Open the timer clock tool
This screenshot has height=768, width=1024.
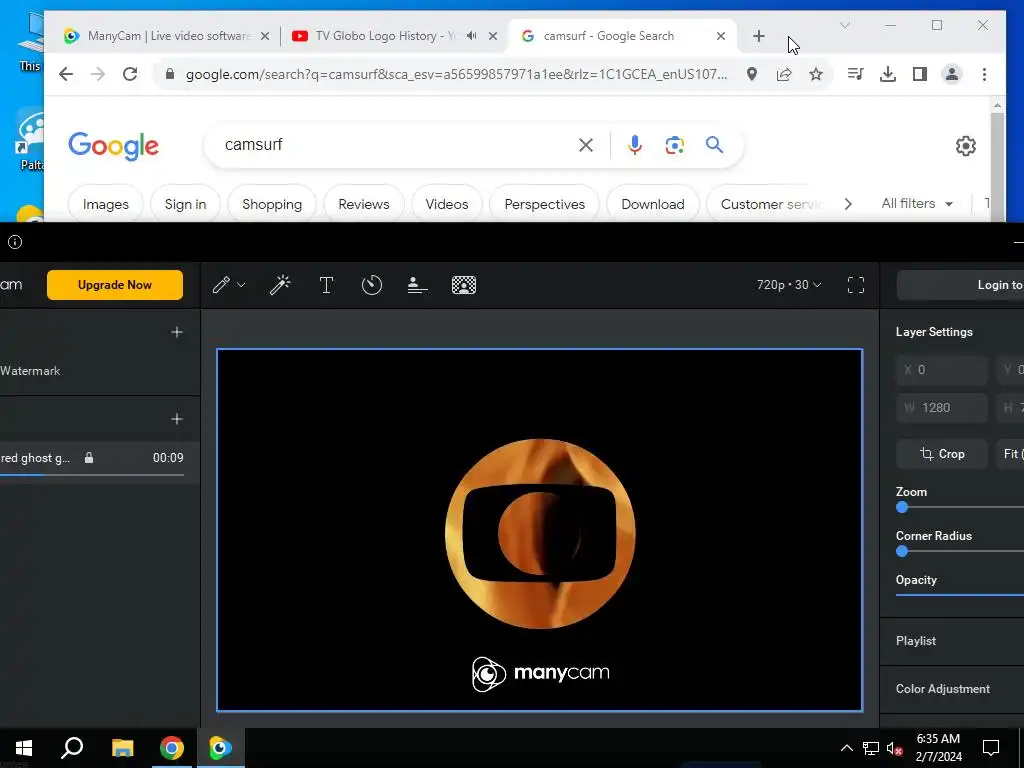372,285
